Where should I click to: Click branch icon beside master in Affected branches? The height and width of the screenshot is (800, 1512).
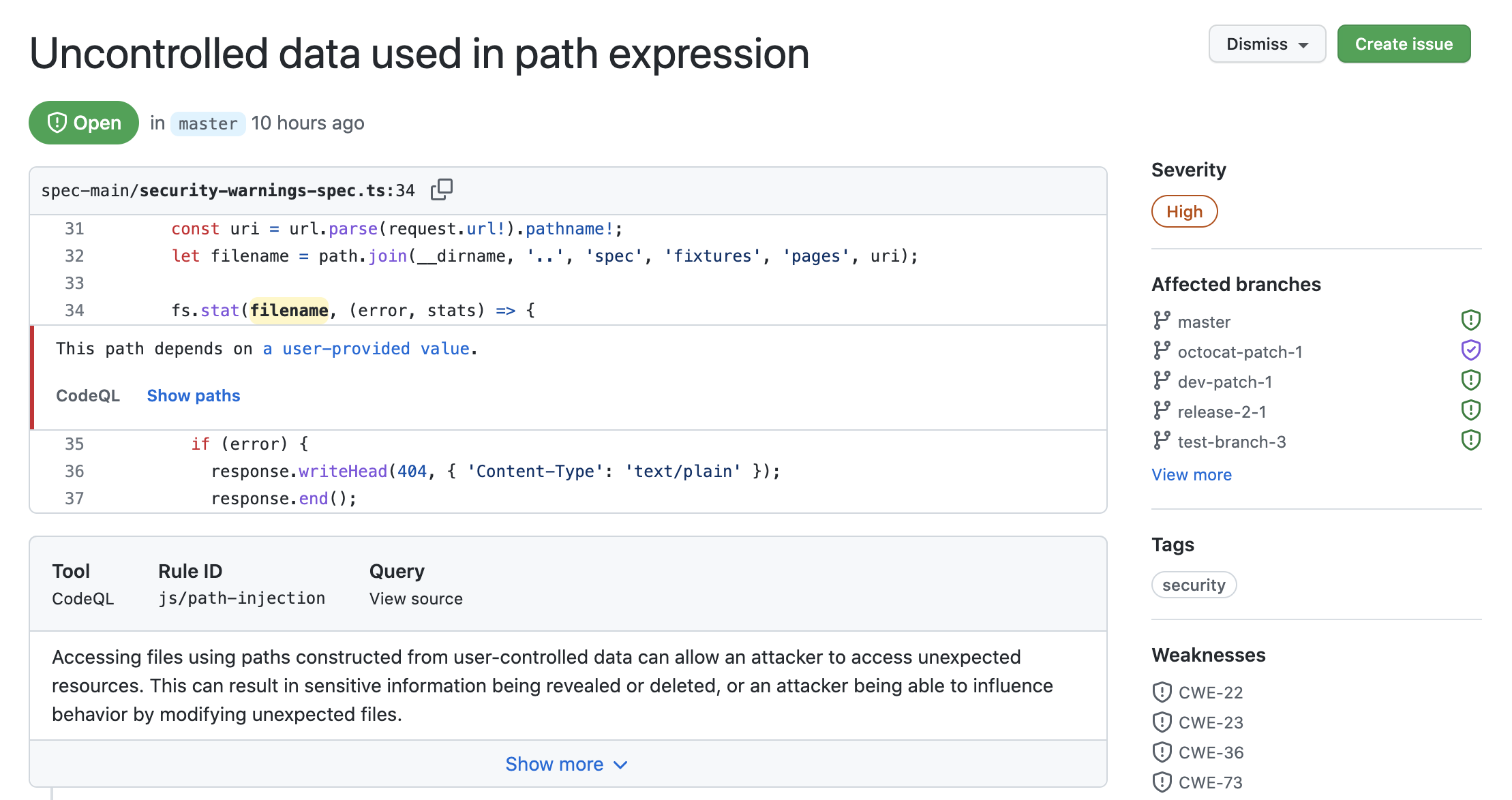[1162, 320]
